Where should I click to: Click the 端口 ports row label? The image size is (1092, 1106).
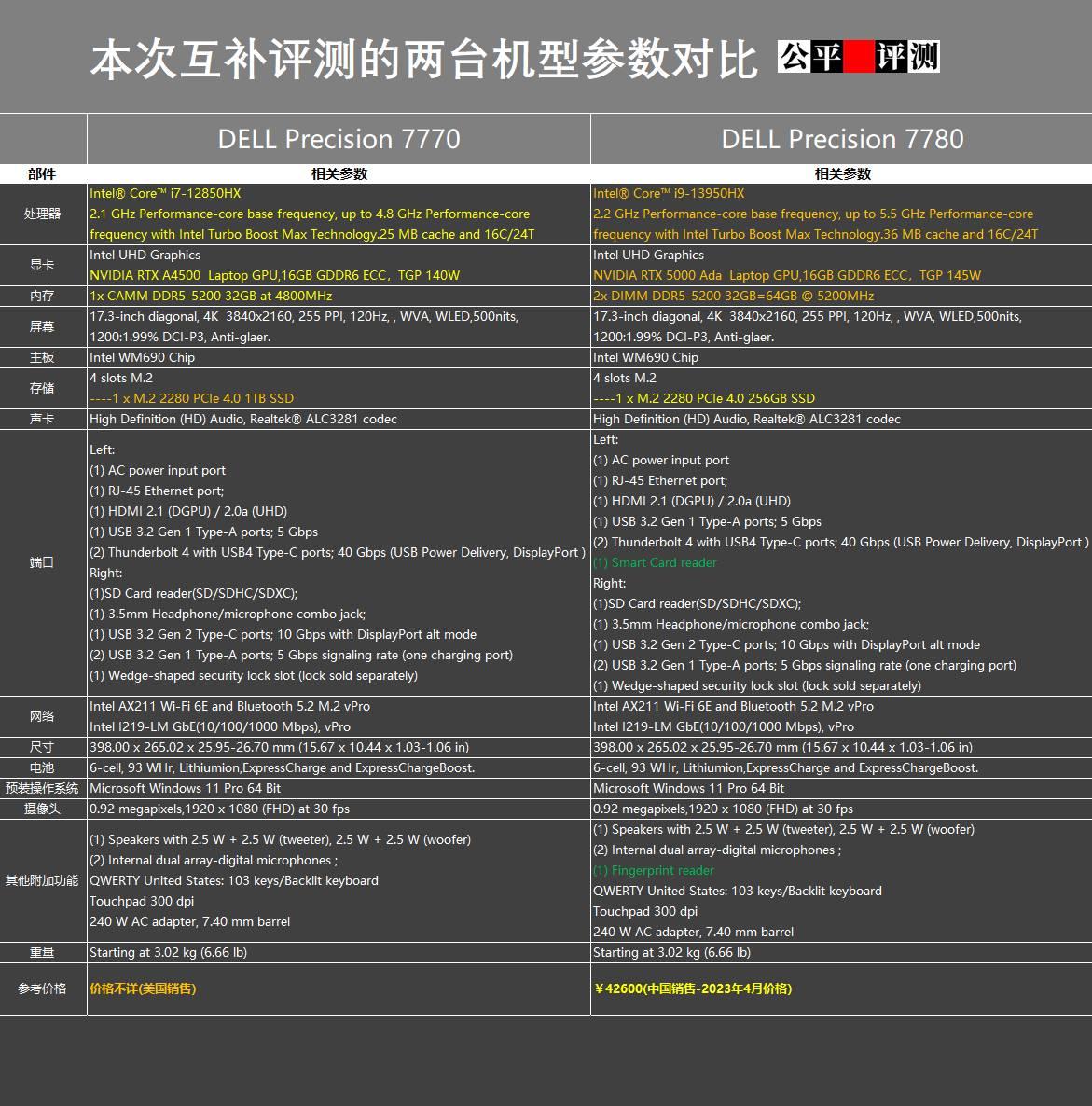(42, 562)
